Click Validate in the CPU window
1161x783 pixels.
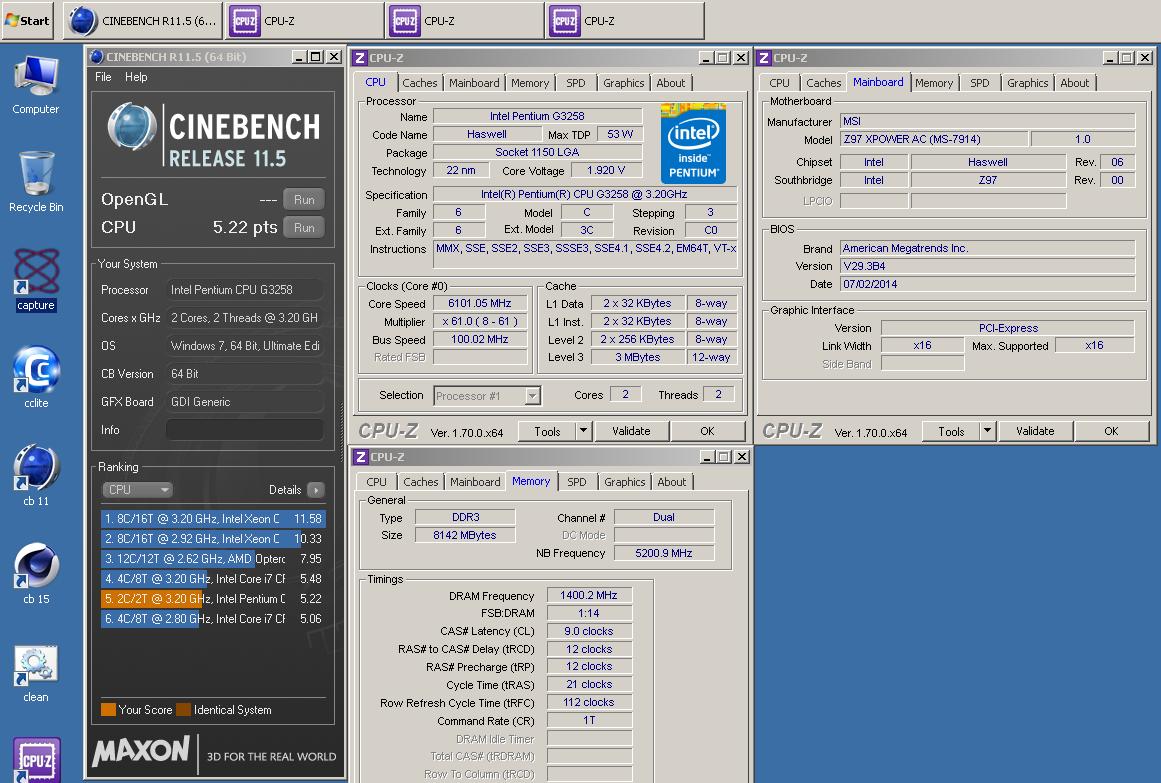click(x=631, y=431)
